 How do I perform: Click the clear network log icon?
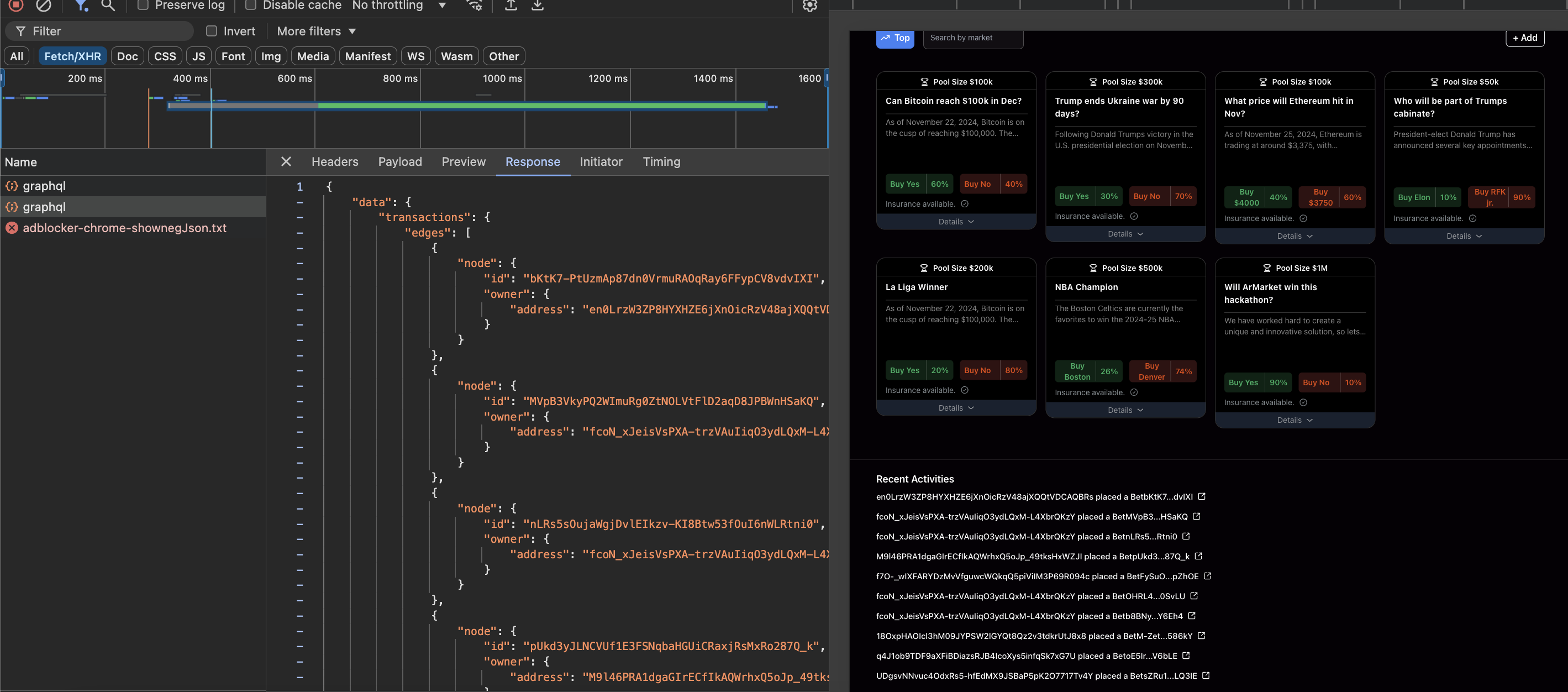[x=43, y=6]
